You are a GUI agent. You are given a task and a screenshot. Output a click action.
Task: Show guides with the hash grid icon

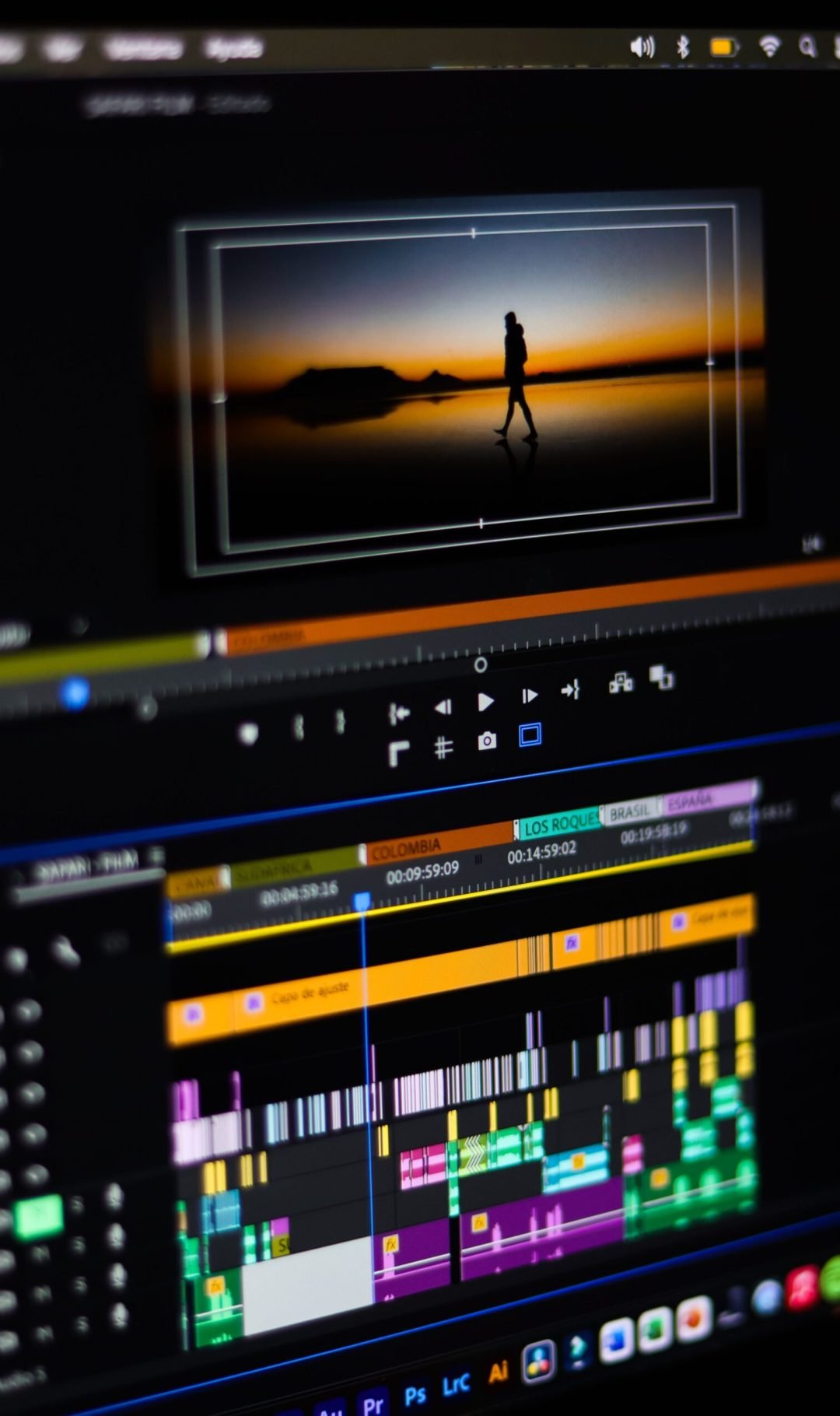click(443, 748)
